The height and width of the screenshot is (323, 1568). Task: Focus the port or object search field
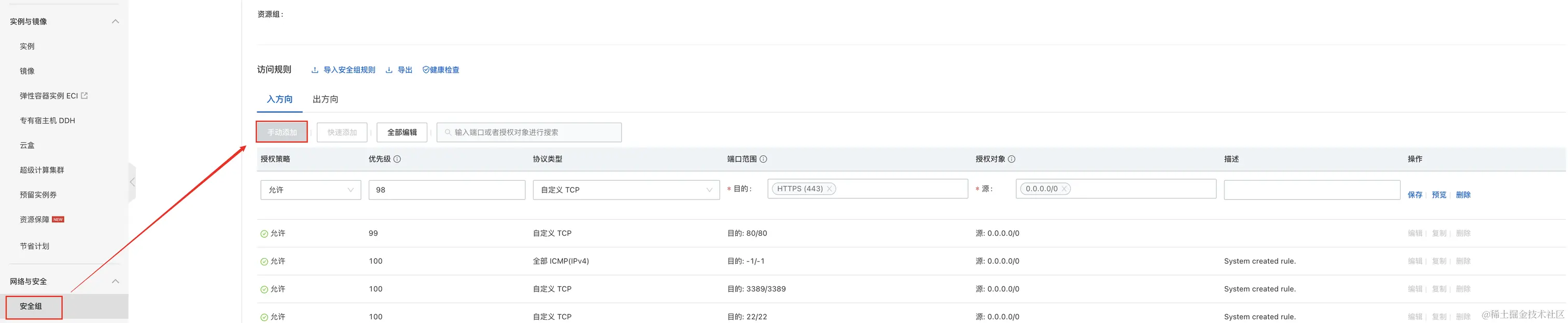(529, 132)
